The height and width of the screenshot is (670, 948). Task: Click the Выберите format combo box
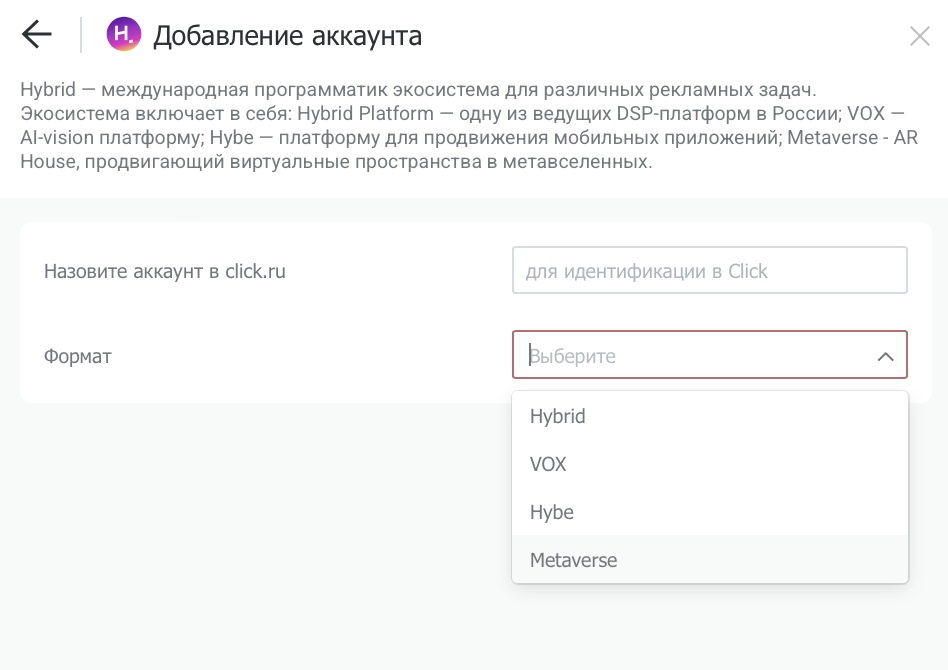[x=709, y=355]
